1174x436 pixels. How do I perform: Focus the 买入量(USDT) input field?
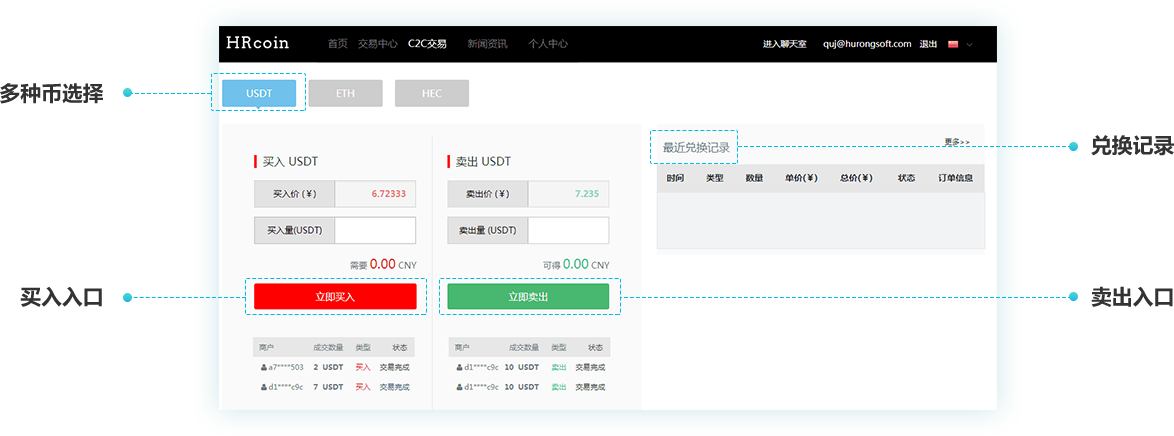pyautogui.click(x=375, y=230)
